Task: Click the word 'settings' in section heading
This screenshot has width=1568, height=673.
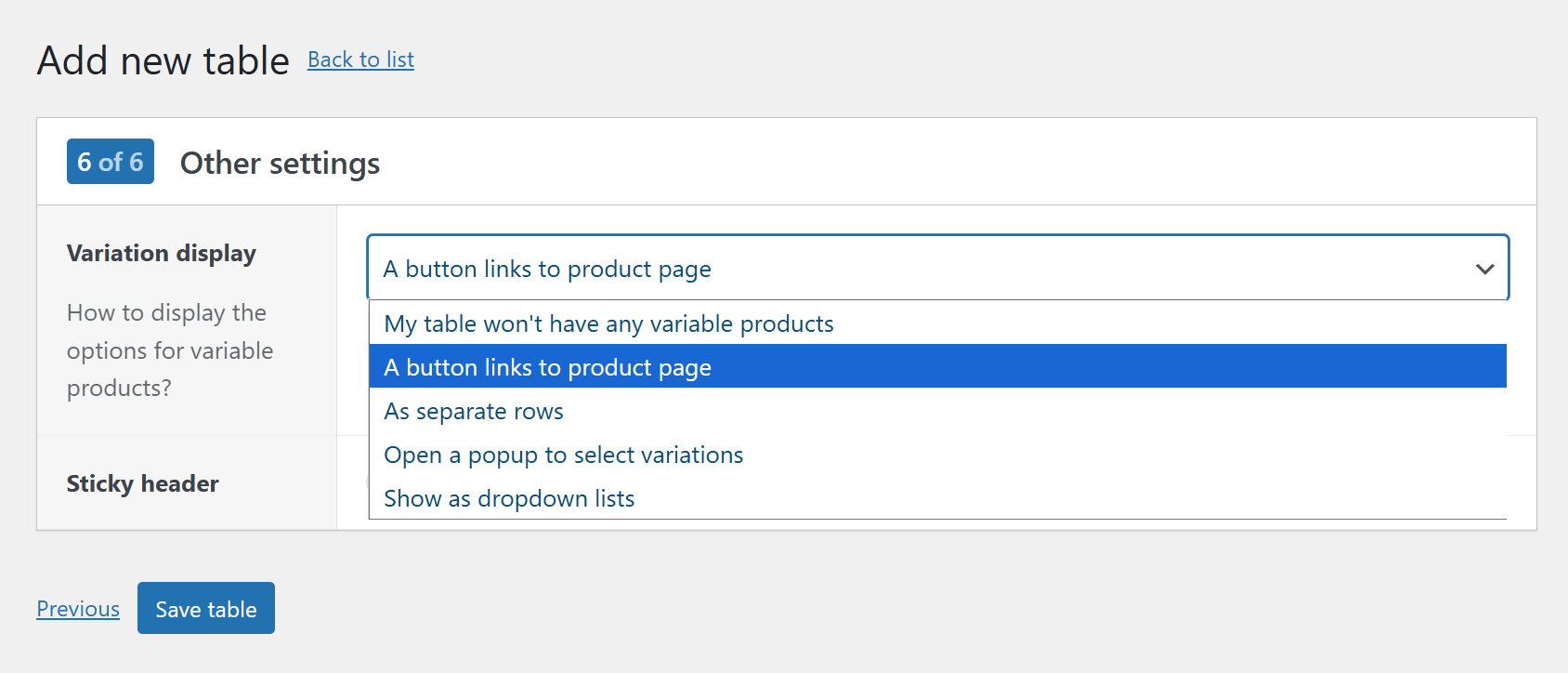Action: pos(324,163)
